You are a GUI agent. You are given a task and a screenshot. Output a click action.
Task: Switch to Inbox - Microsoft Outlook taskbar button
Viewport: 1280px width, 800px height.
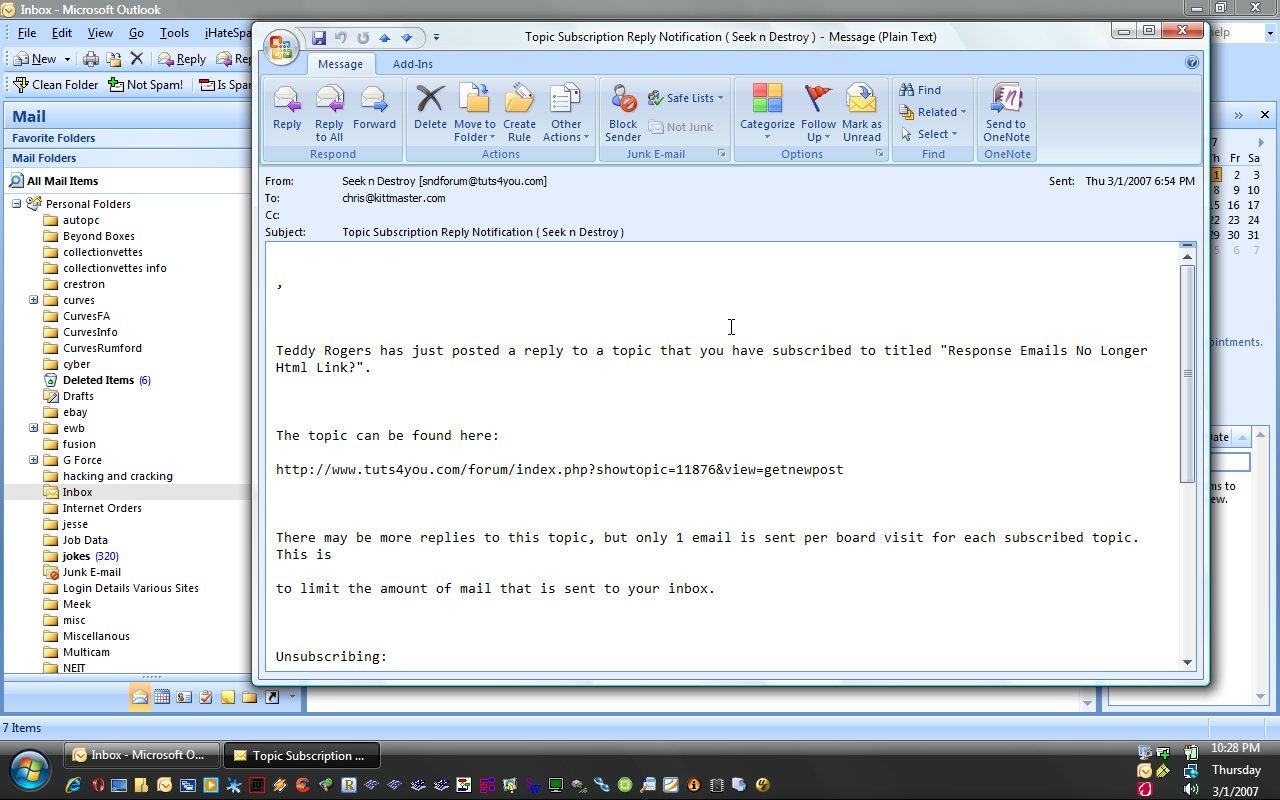[x=140, y=755]
